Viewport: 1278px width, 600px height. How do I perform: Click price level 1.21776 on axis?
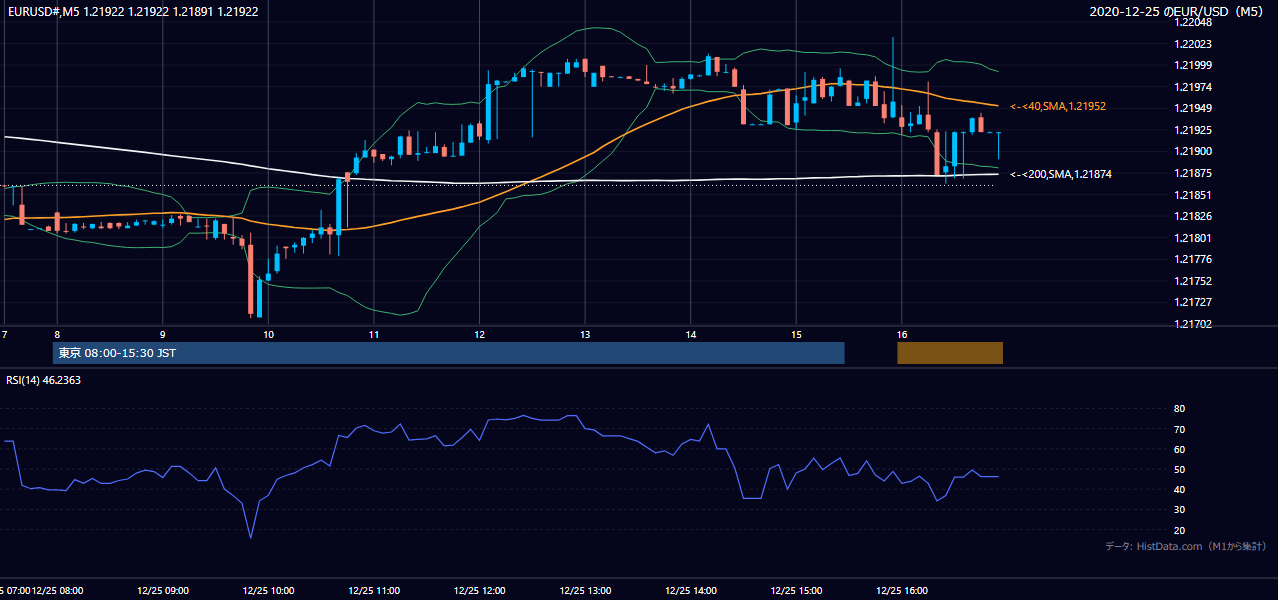tap(1193, 260)
